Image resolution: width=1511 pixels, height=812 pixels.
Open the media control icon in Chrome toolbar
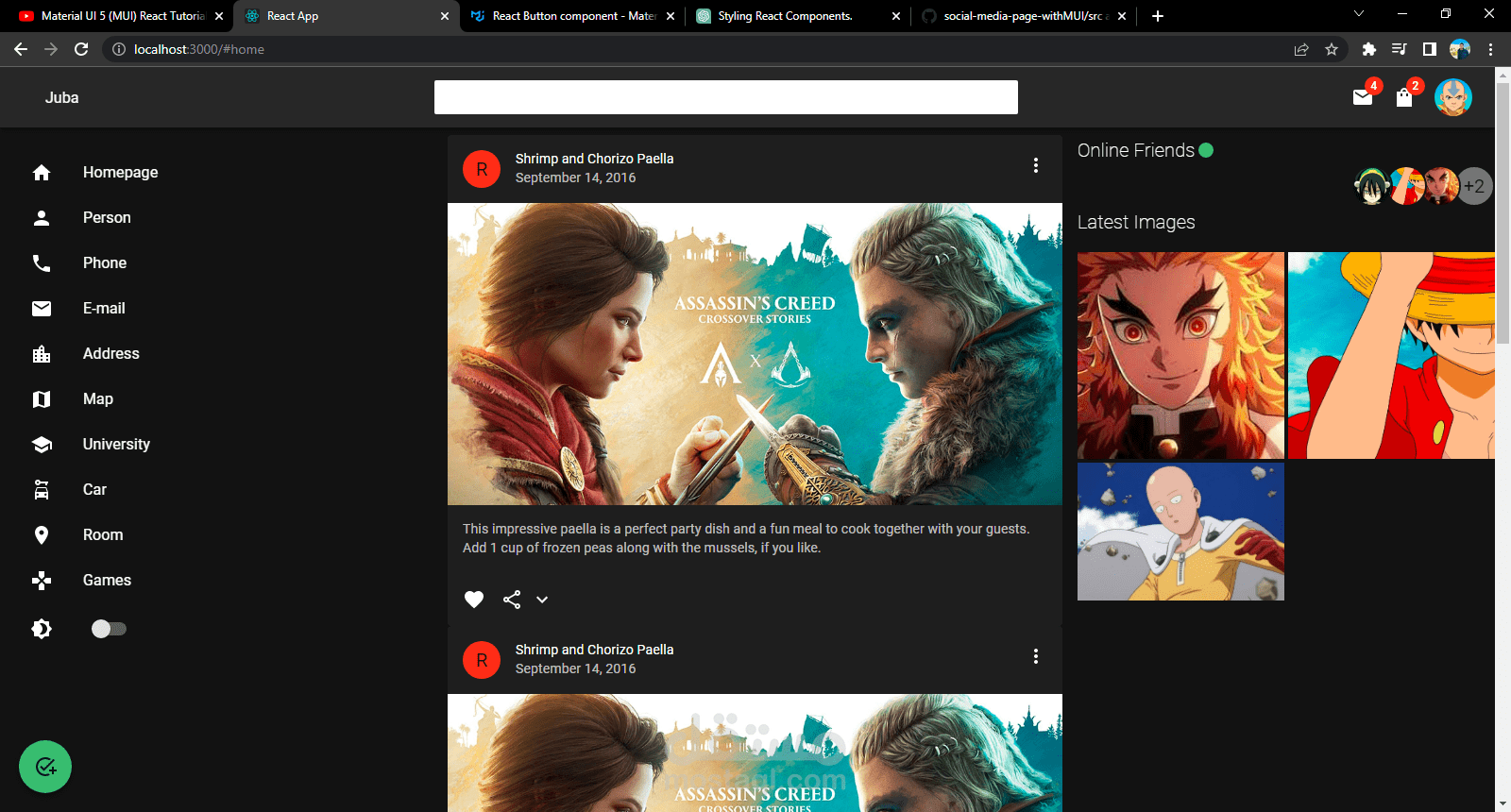click(1400, 49)
